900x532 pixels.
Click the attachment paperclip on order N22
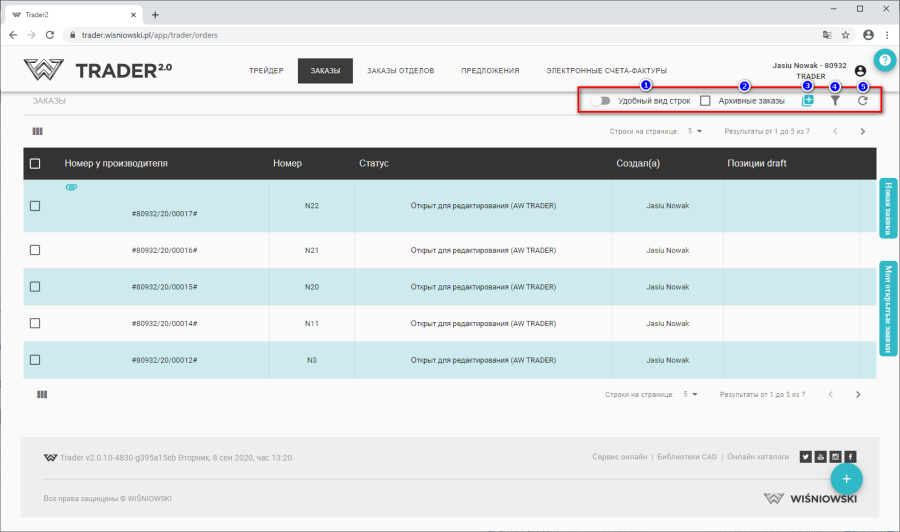coord(72,188)
